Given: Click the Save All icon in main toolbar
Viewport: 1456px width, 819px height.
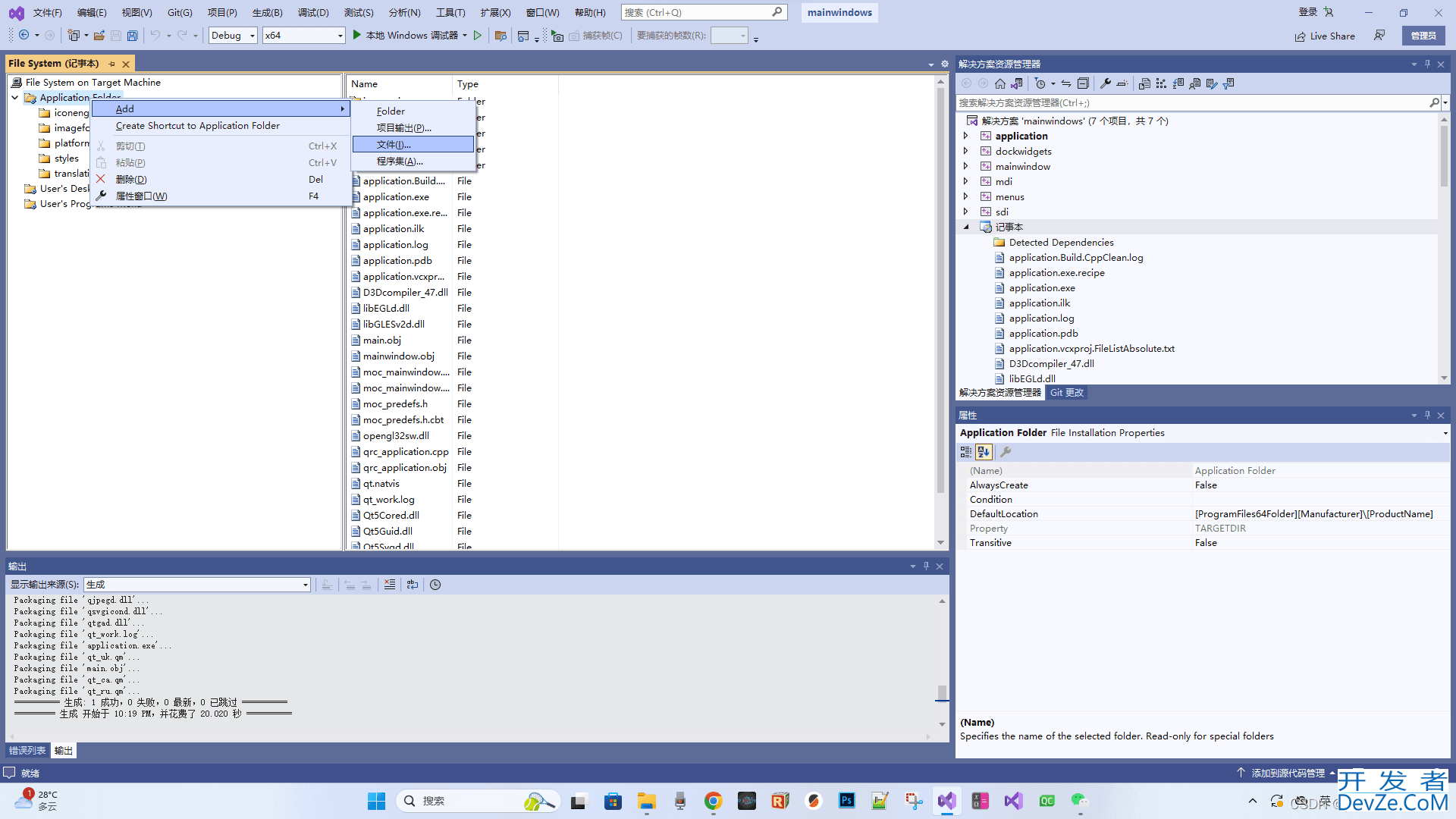Looking at the screenshot, I should point(132,36).
